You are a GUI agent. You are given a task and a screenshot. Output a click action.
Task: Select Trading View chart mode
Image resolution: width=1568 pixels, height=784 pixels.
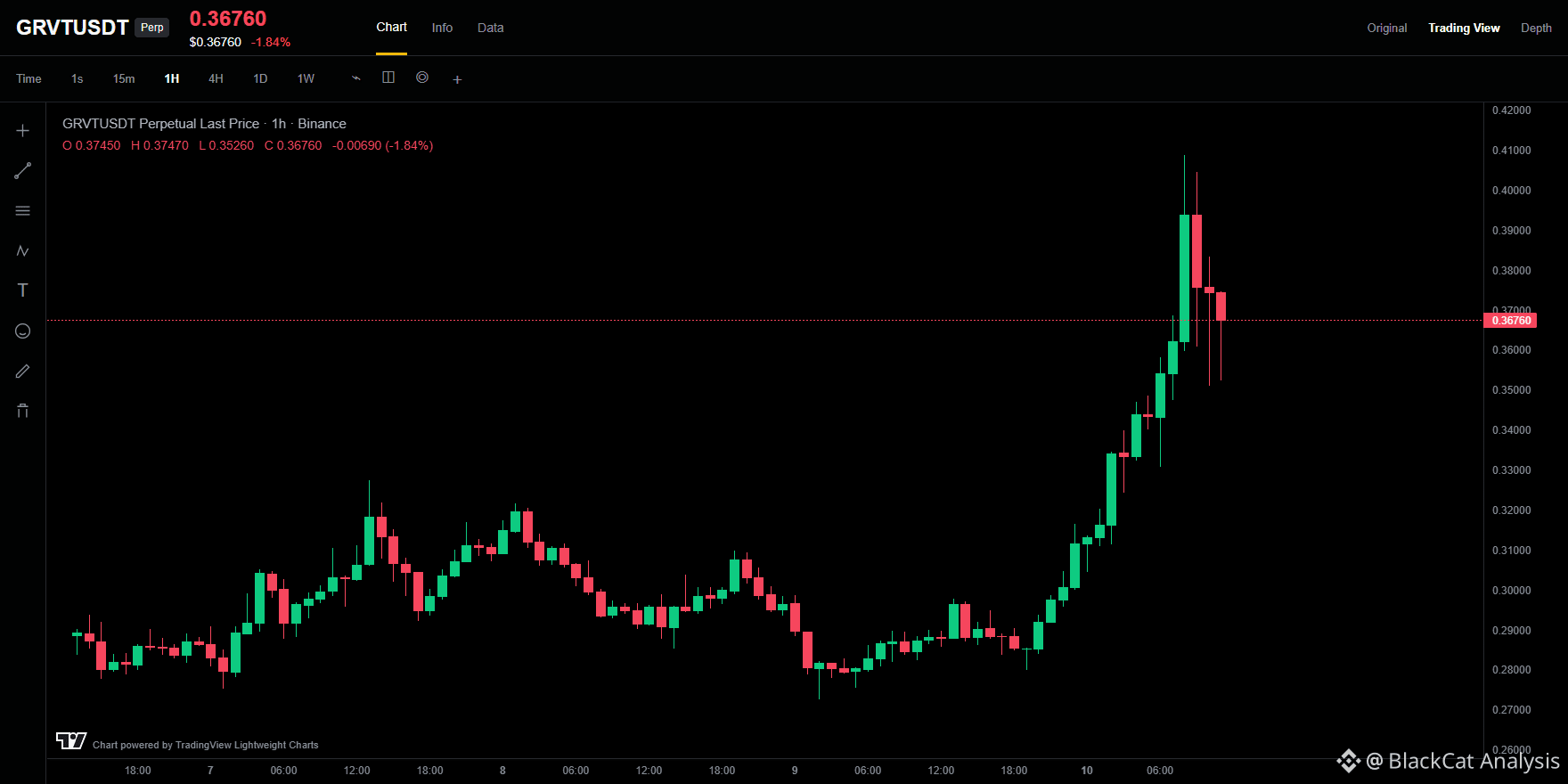(1464, 28)
